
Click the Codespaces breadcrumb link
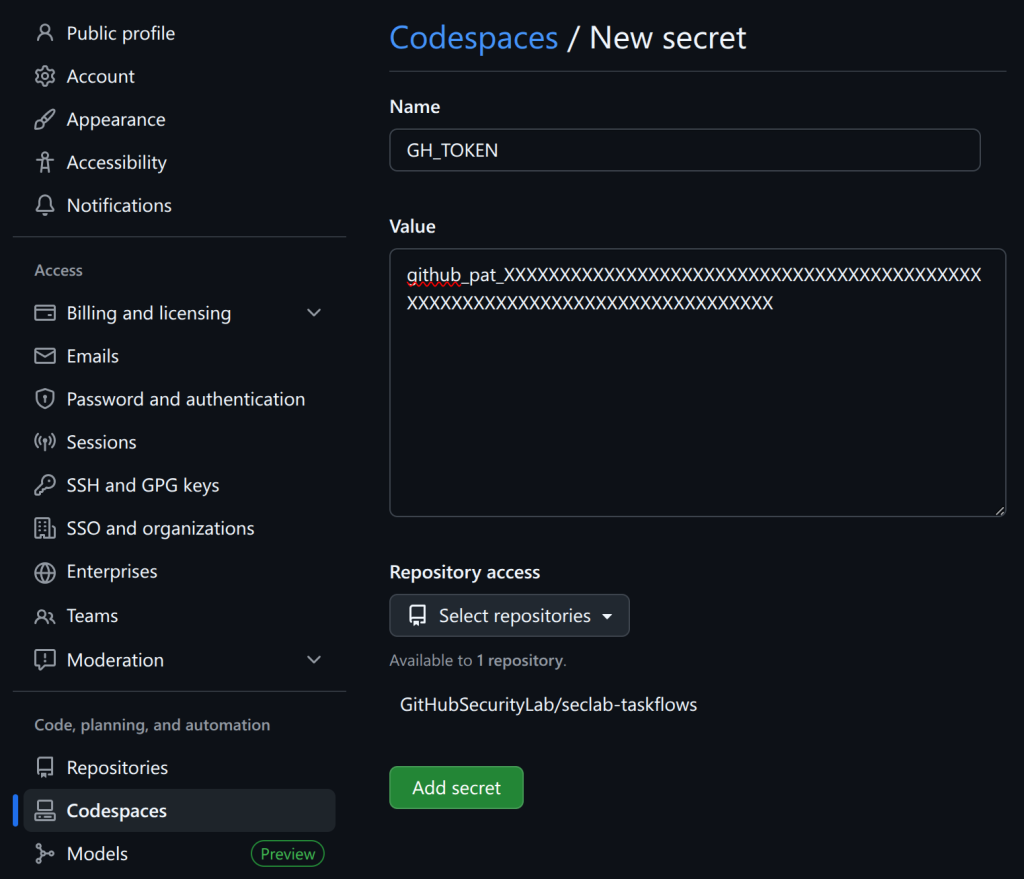click(474, 37)
